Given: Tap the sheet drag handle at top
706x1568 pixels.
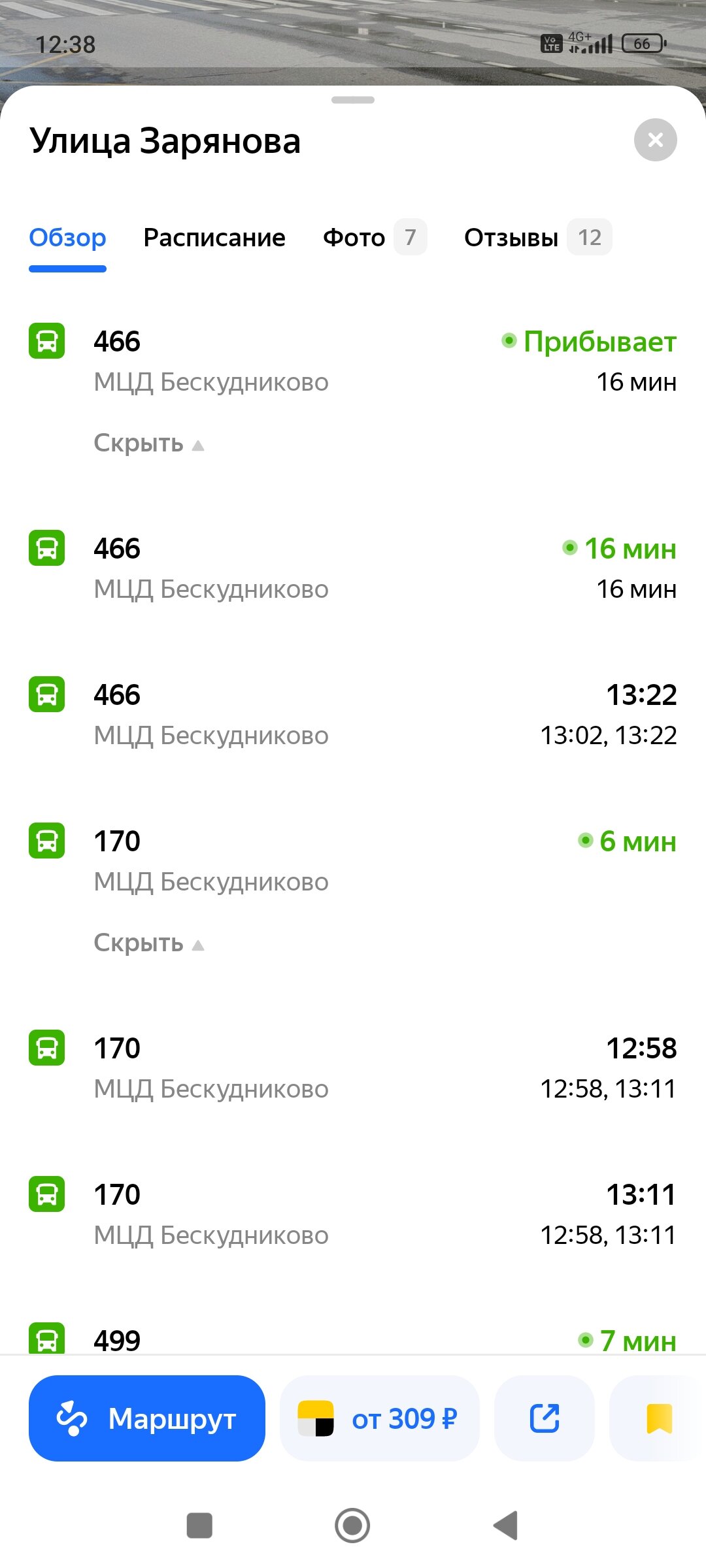Looking at the screenshot, I should click(353, 100).
